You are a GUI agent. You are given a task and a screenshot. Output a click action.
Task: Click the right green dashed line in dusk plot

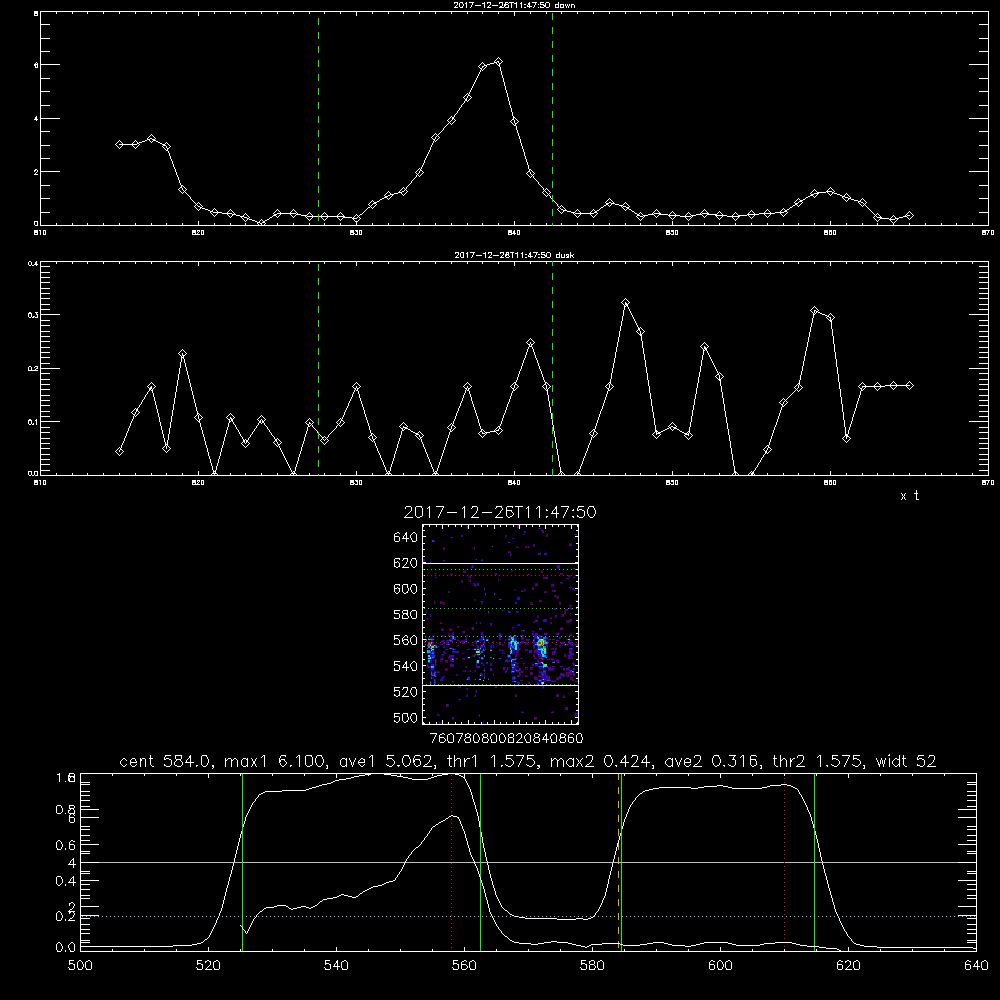tap(552, 368)
